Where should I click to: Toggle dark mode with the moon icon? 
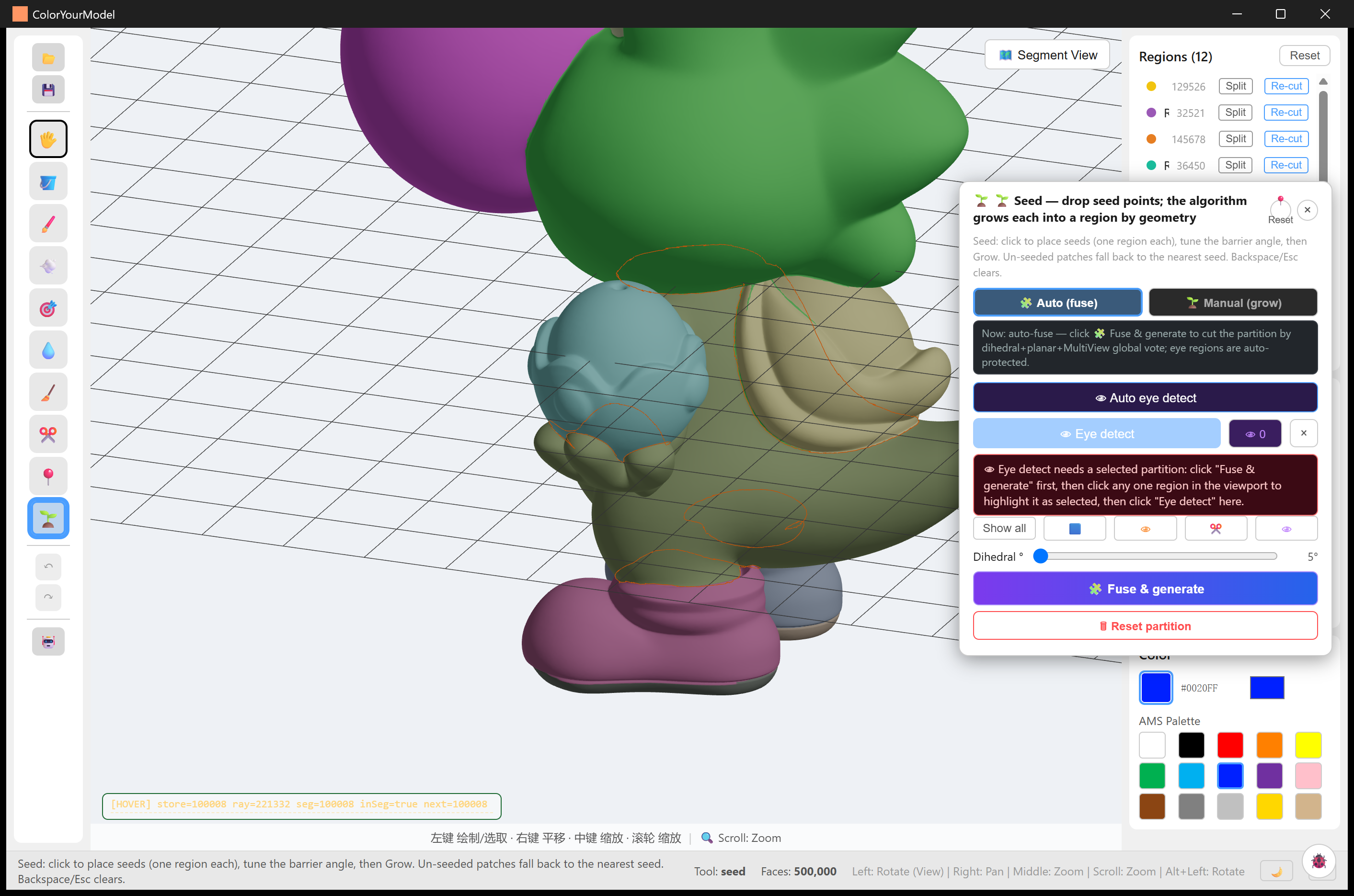tap(1276, 872)
